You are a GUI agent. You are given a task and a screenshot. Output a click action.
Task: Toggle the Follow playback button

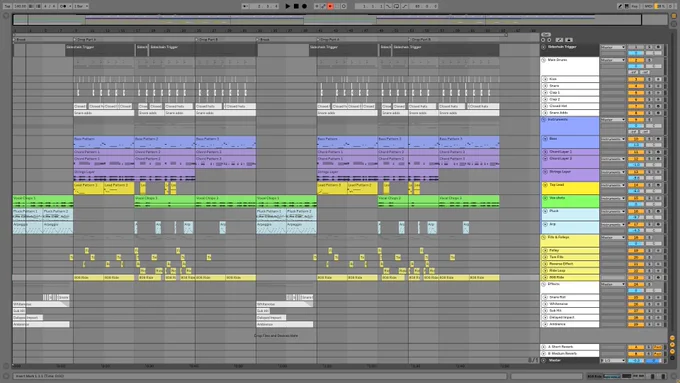[x=245, y=6]
